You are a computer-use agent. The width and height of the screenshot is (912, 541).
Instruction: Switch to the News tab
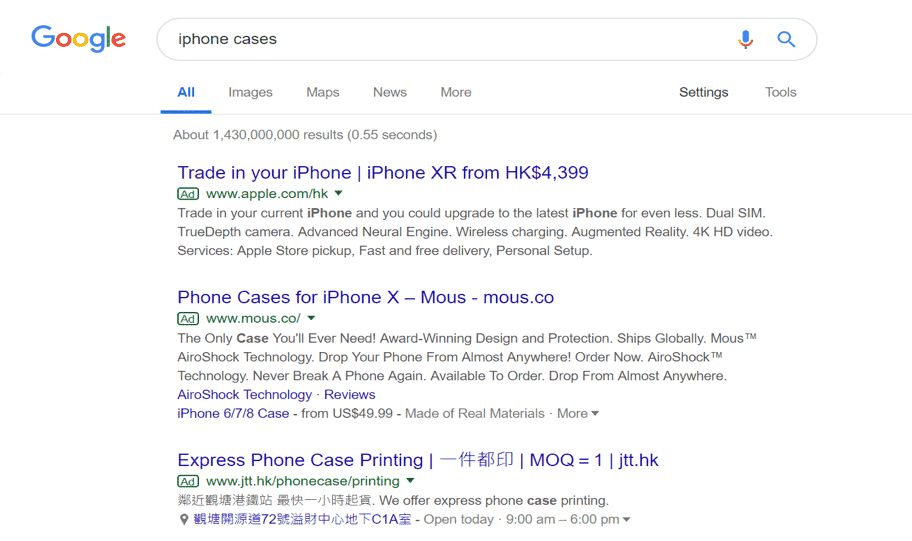pyautogui.click(x=390, y=92)
